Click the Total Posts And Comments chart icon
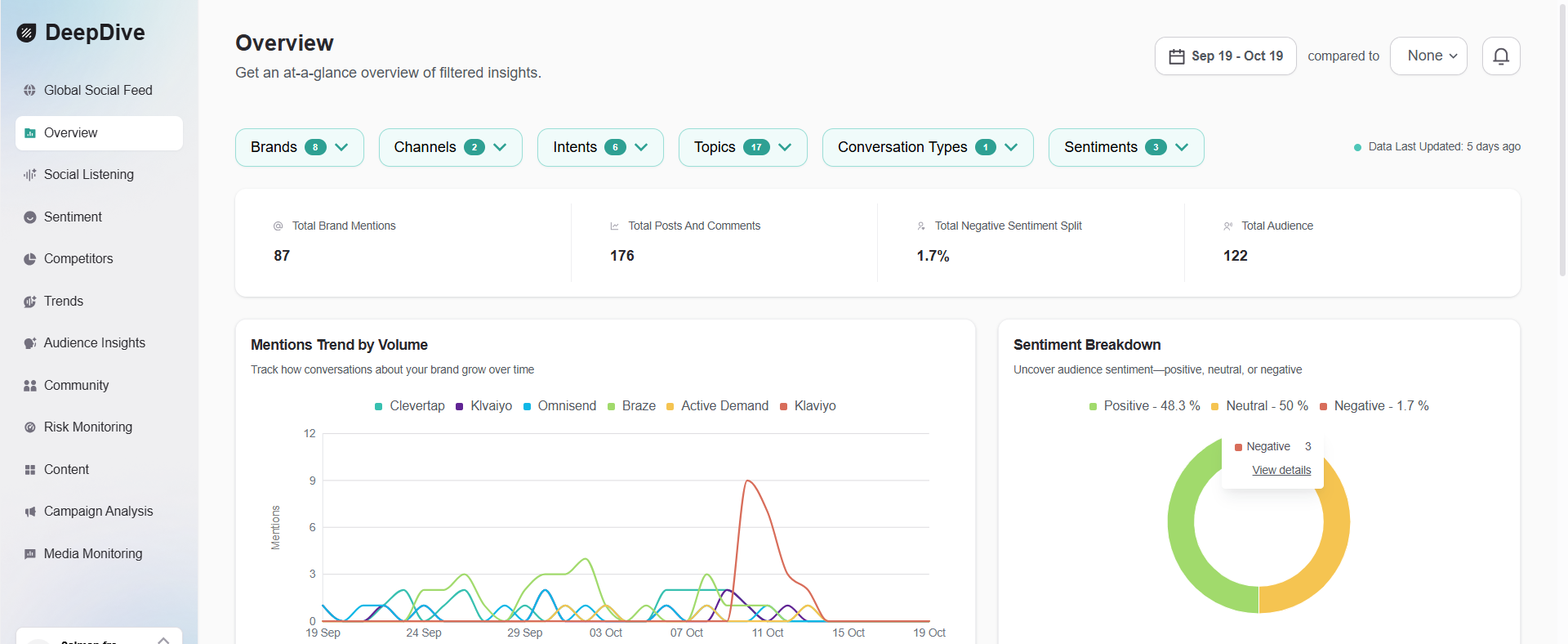Image resolution: width=1568 pixels, height=644 pixels. pyautogui.click(x=614, y=226)
